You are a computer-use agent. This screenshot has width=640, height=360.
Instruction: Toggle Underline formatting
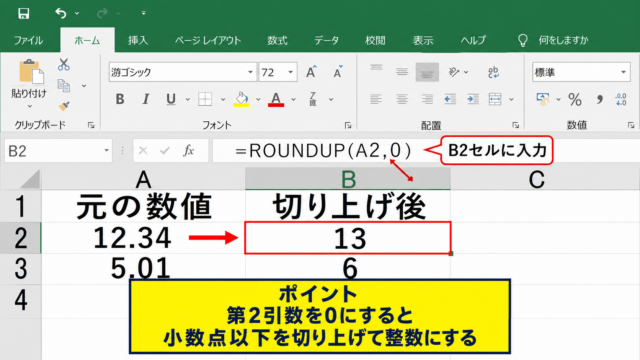click(x=171, y=99)
